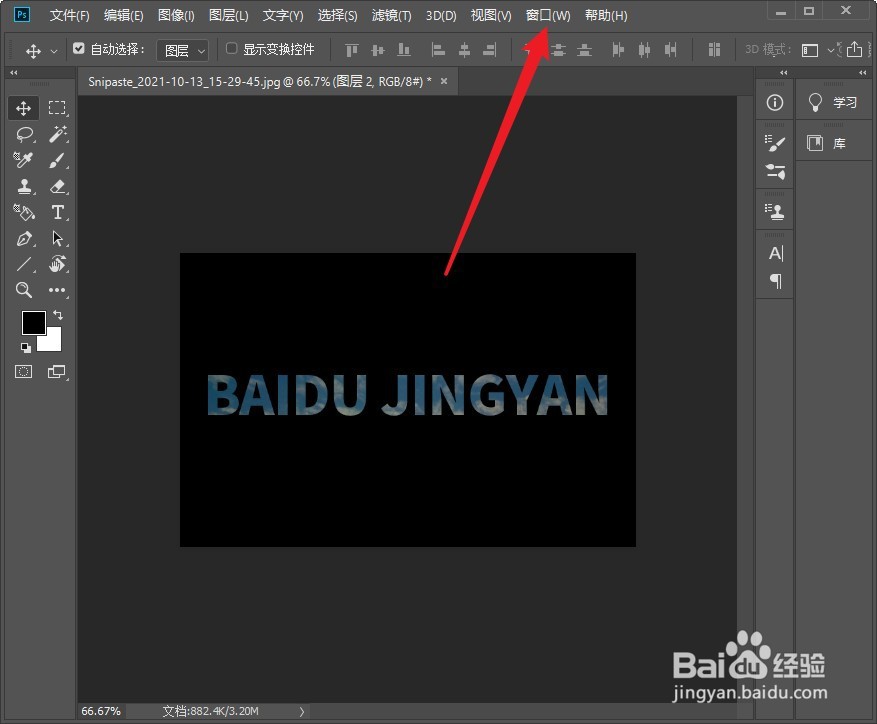
Task: Open the 文件(F) menu
Action: point(69,16)
